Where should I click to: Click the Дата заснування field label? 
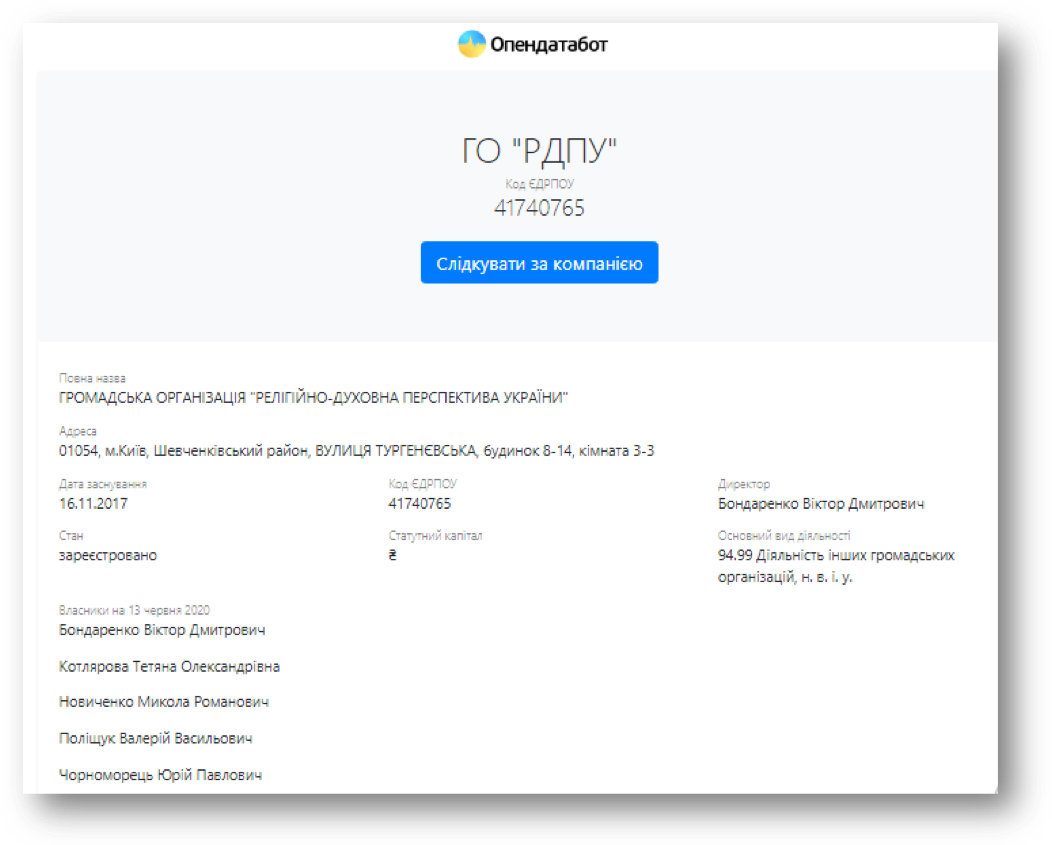coord(103,484)
